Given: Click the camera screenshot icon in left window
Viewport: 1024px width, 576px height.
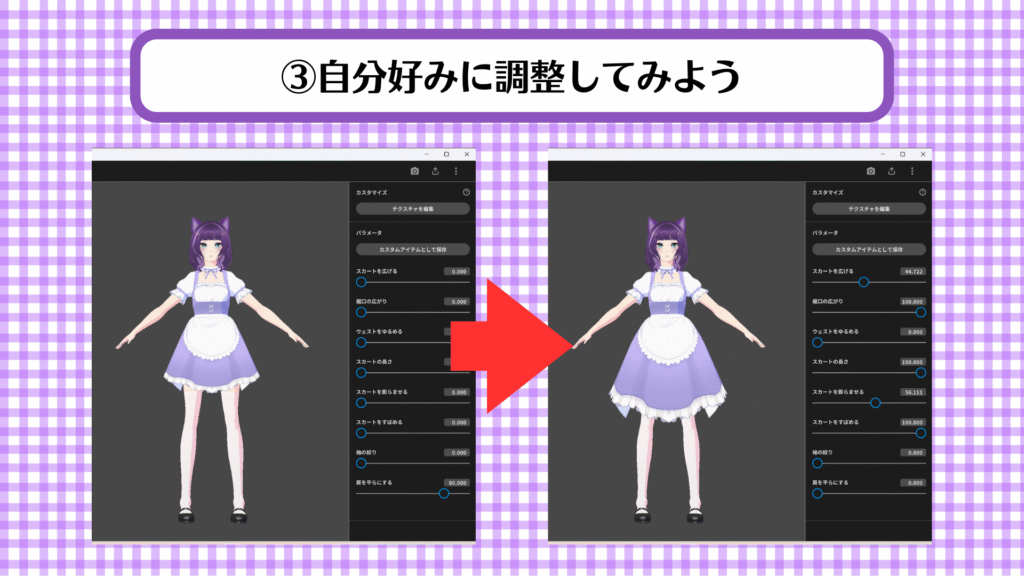Looking at the screenshot, I should pyautogui.click(x=414, y=171).
